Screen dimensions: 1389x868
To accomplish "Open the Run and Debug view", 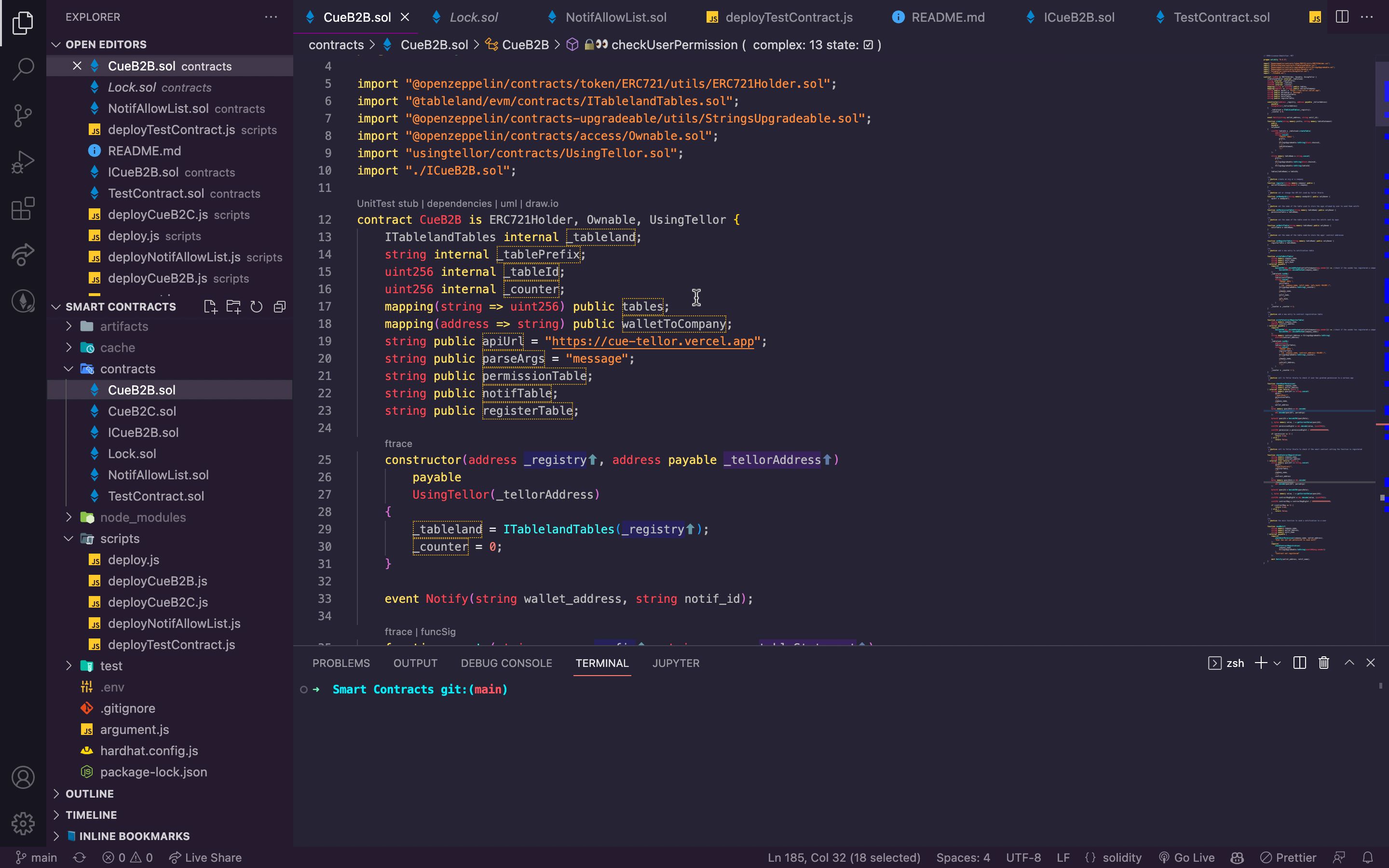I will (x=23, y=162).
